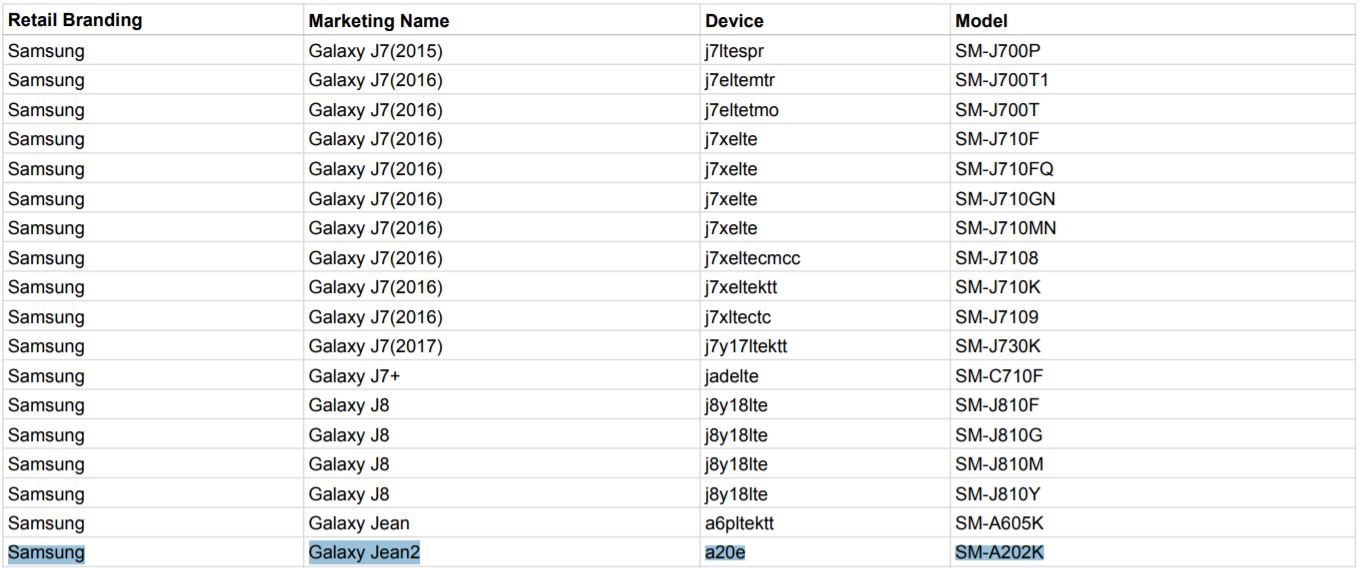Select the SM-J810G model cell
1364x568 pixels.
[998, 435]
